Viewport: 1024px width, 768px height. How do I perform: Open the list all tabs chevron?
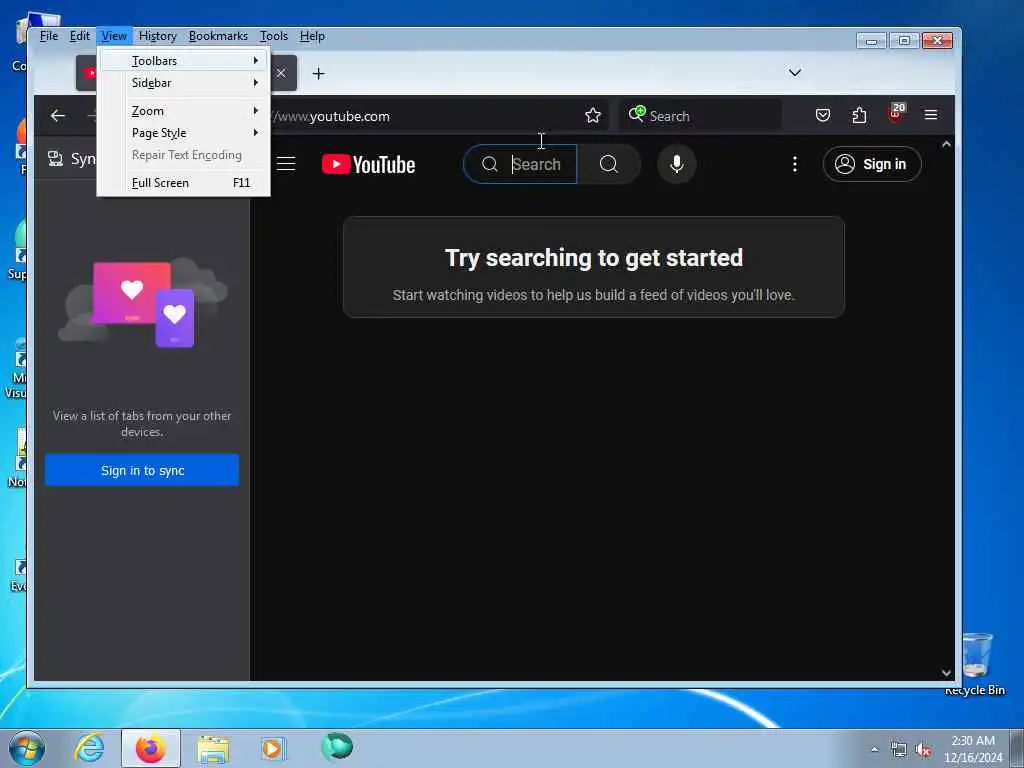795,72
